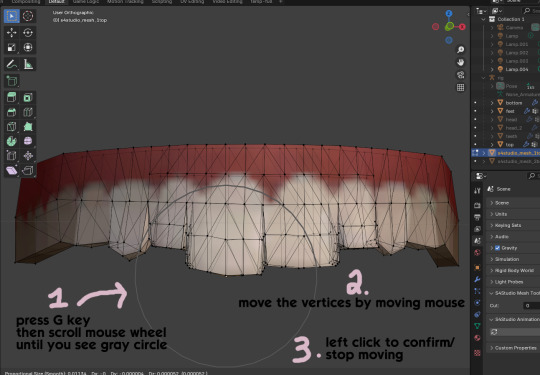Collapse the Collection 1 tree
540x375 pixels.
pos(484,19)
